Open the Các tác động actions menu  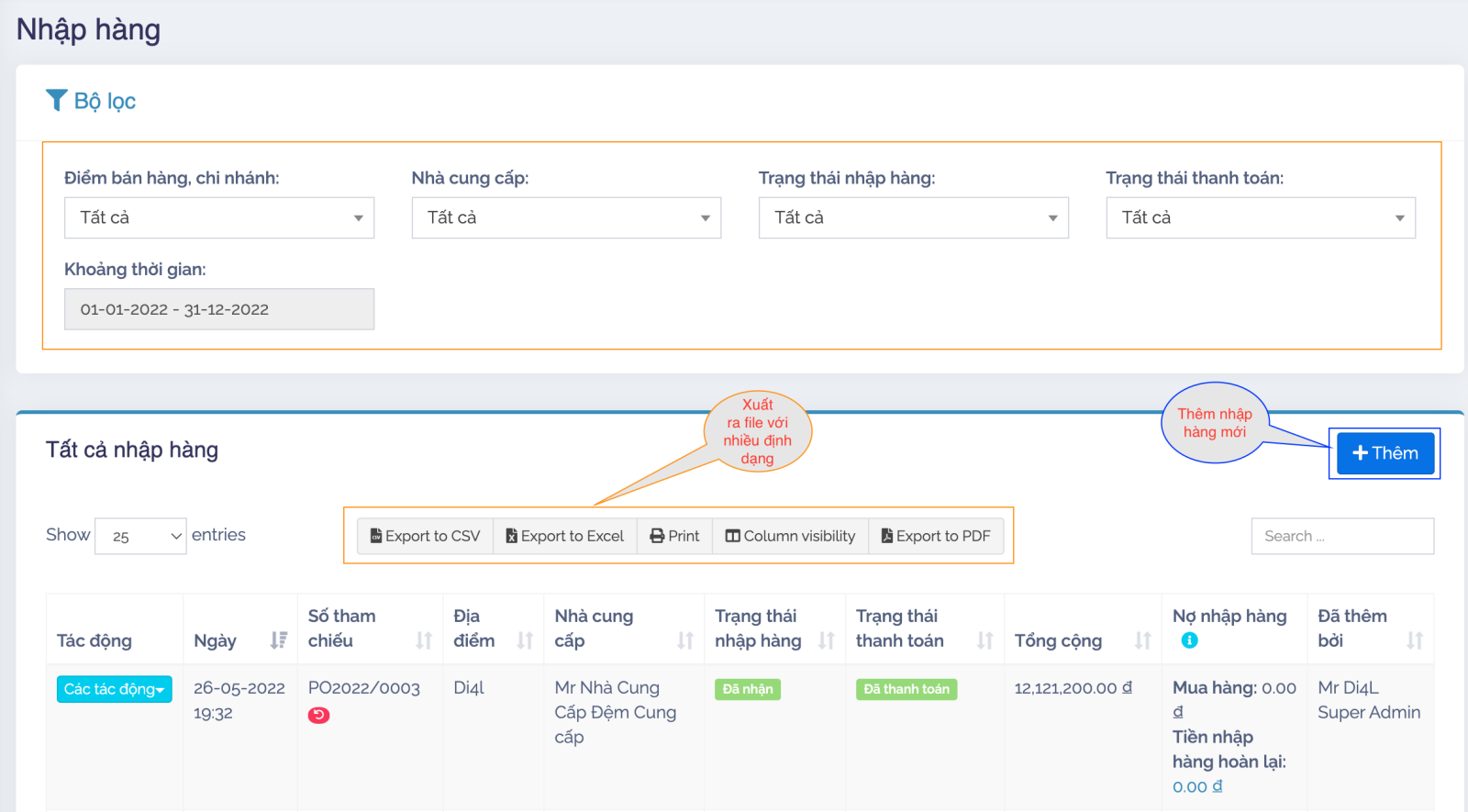(114, 689)
